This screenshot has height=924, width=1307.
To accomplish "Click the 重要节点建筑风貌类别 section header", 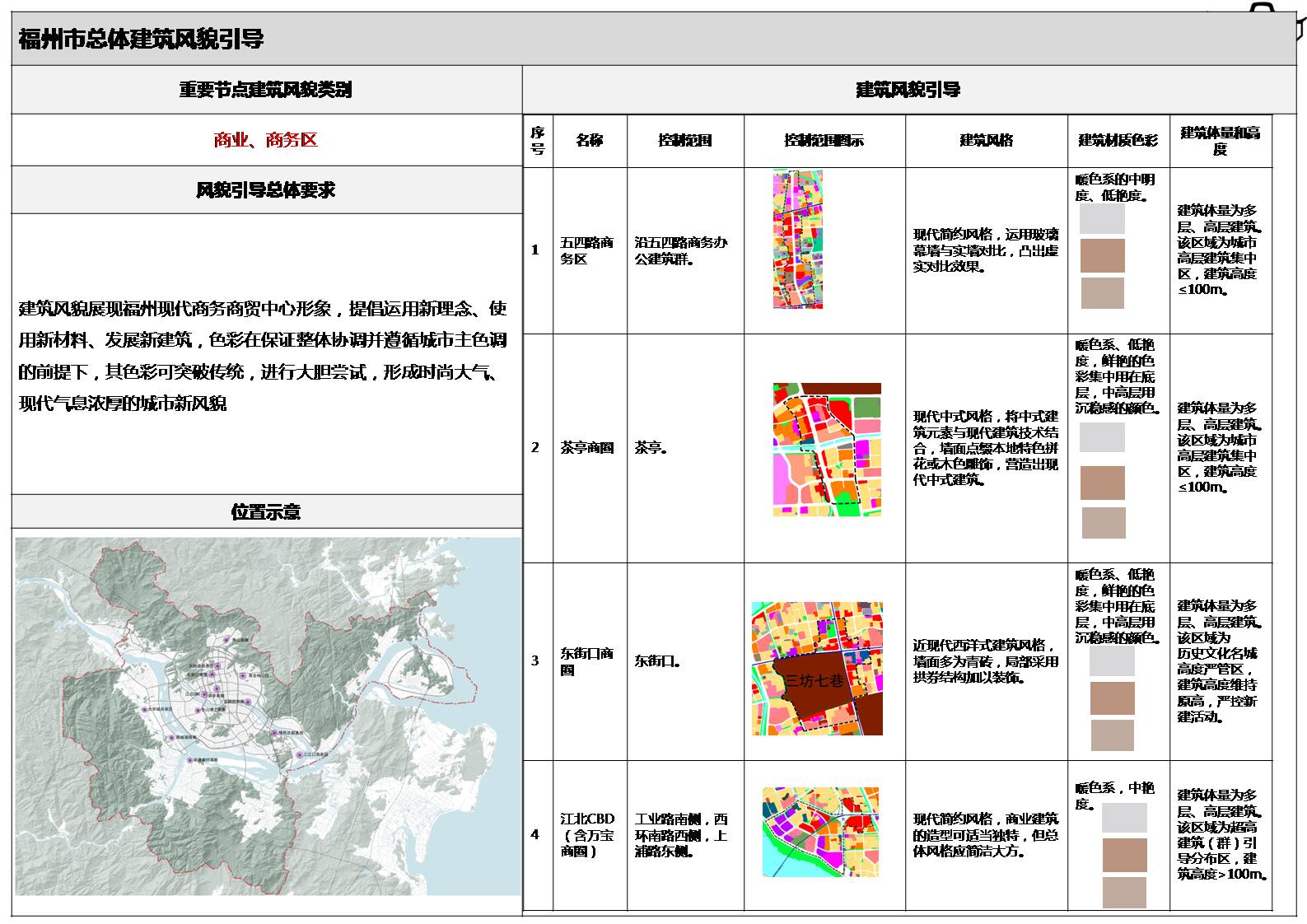I will click(x=266, y=90).
